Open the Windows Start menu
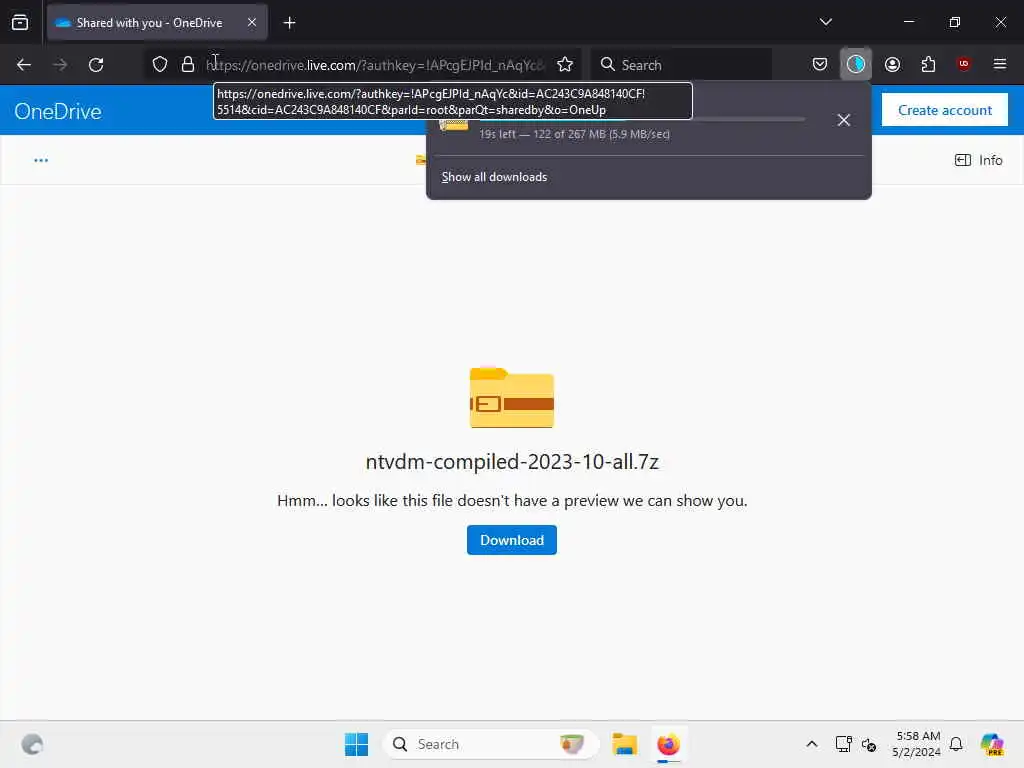This screenshot has height=768, width=1024. [357, 744]
